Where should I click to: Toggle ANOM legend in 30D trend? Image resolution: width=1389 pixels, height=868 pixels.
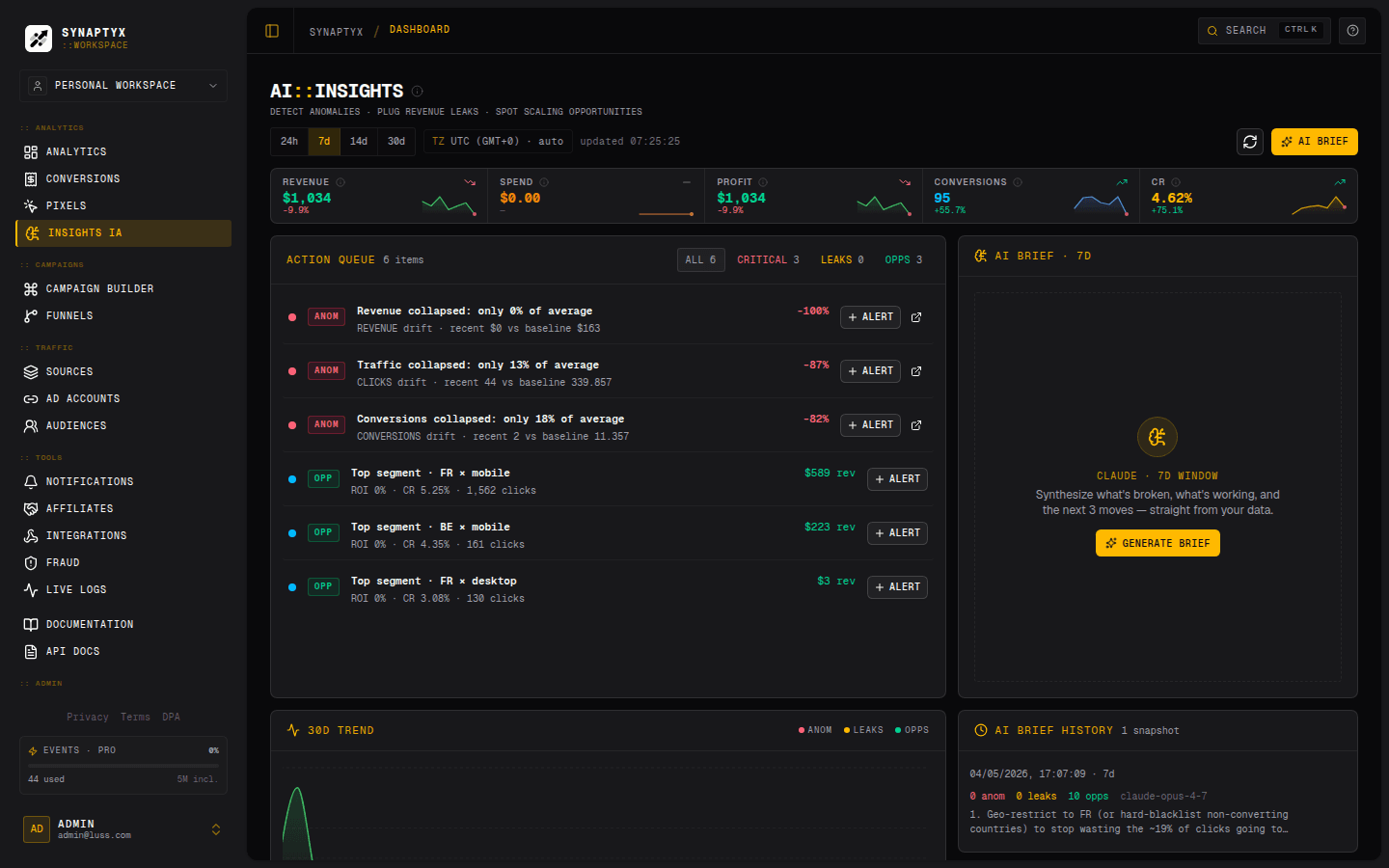(815, 730)
